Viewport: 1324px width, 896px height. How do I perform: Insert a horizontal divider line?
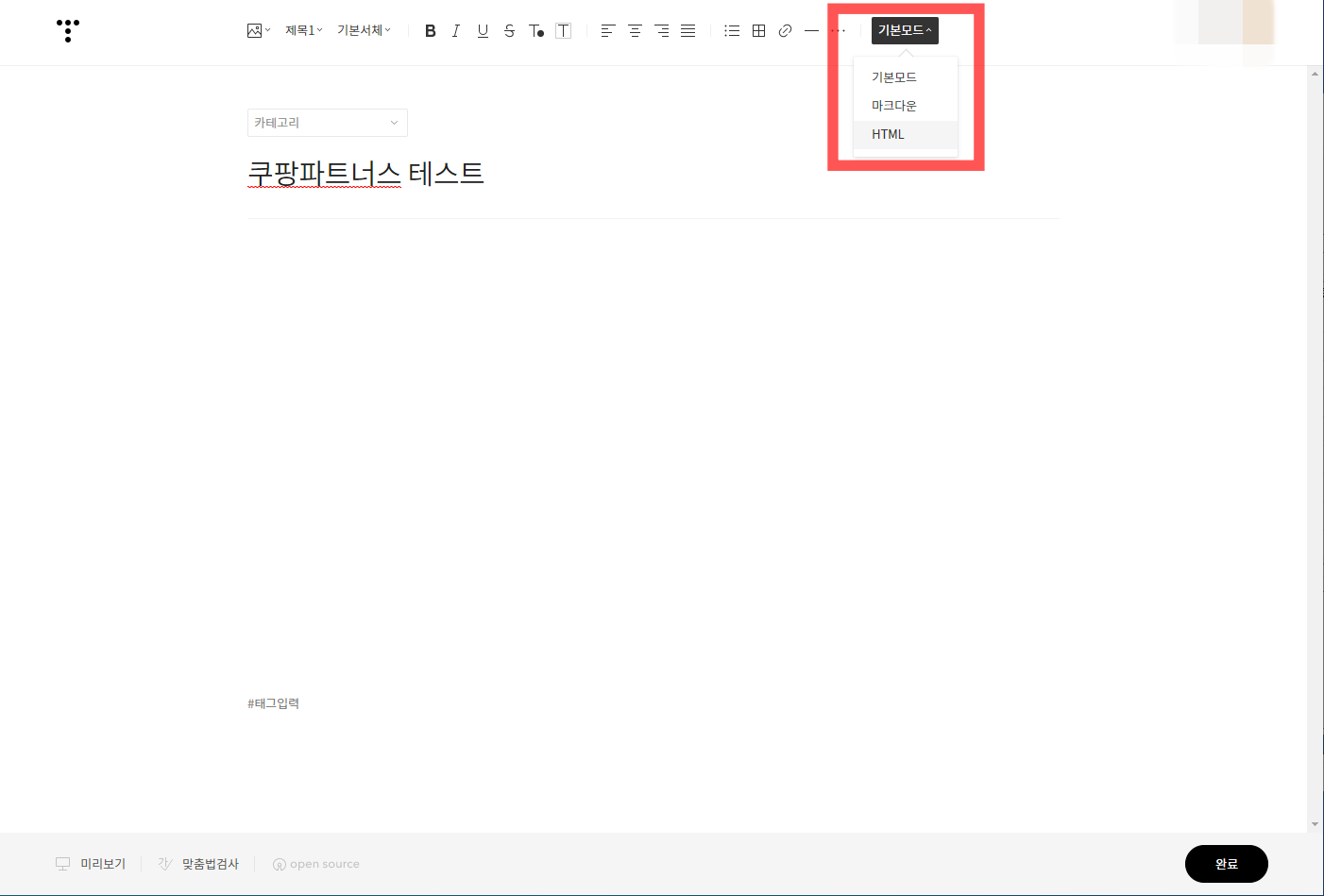click(x=811, y=30)
